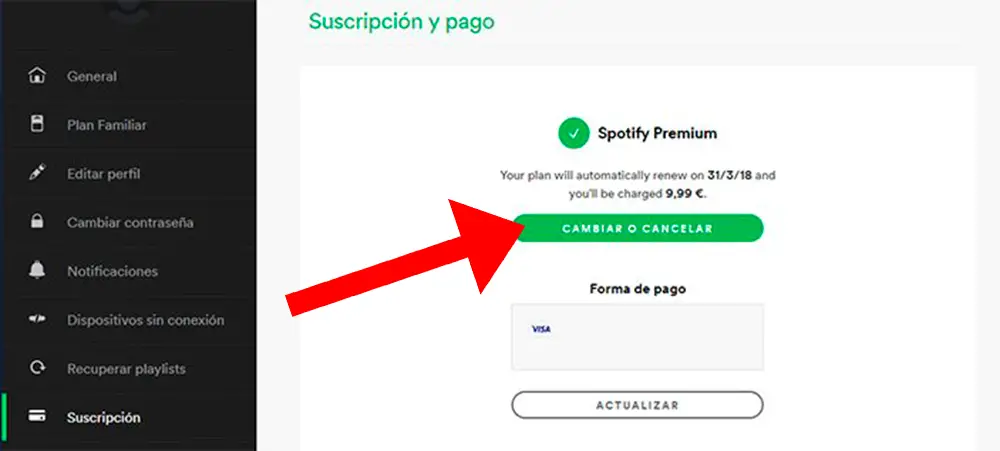The image size is (1000, 451).
Task: Click the VISA logo in payment box
Action: (541, 329)
